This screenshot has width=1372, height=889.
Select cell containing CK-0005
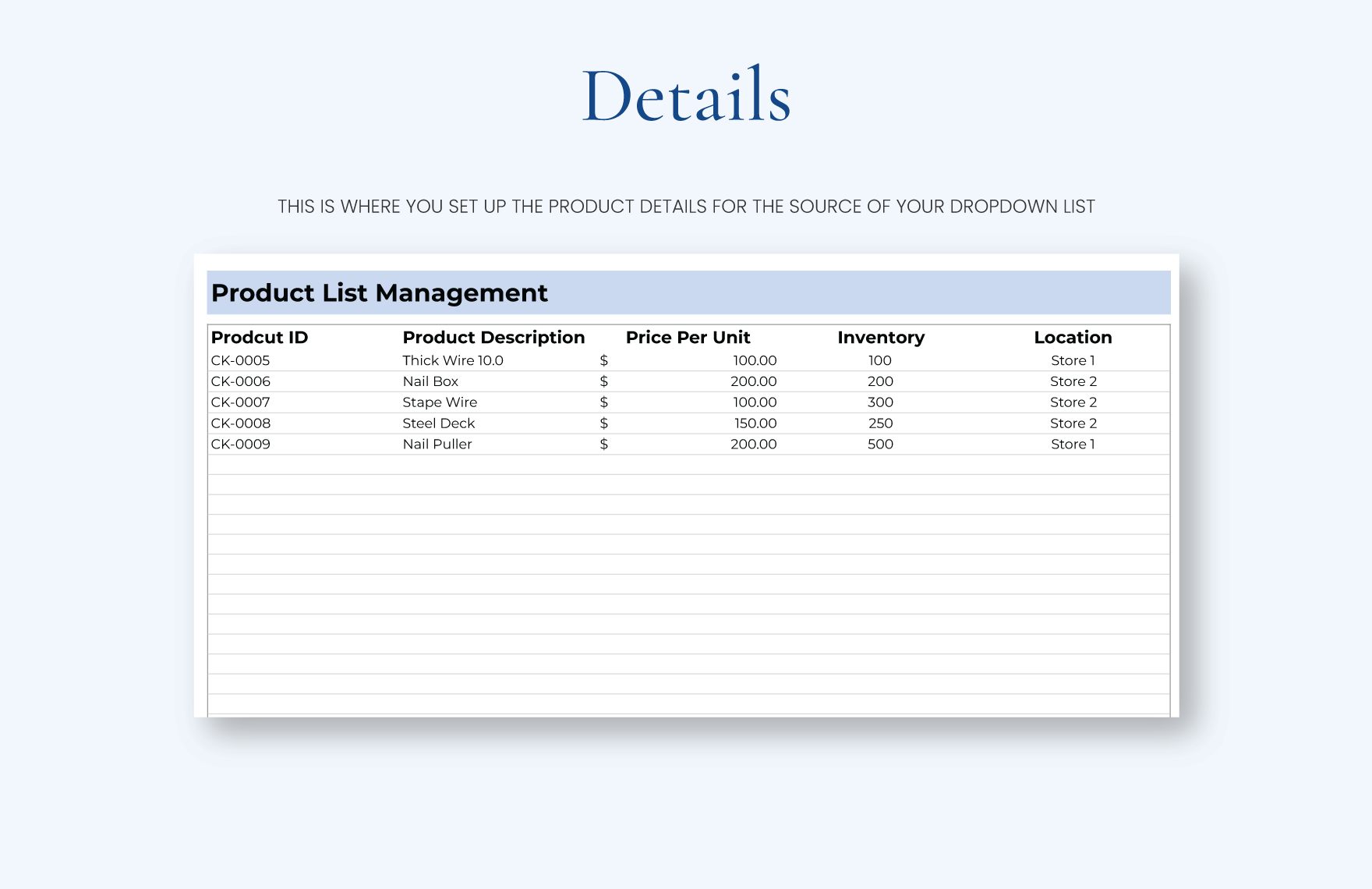242,359
